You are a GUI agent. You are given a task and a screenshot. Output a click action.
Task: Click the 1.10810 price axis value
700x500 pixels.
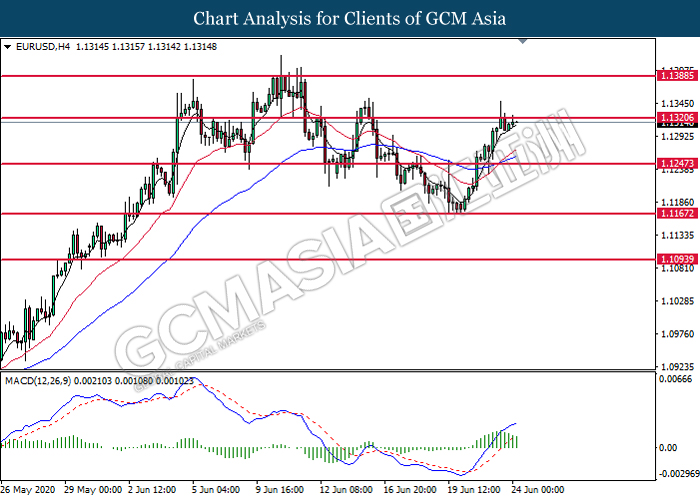coord(677,268)
